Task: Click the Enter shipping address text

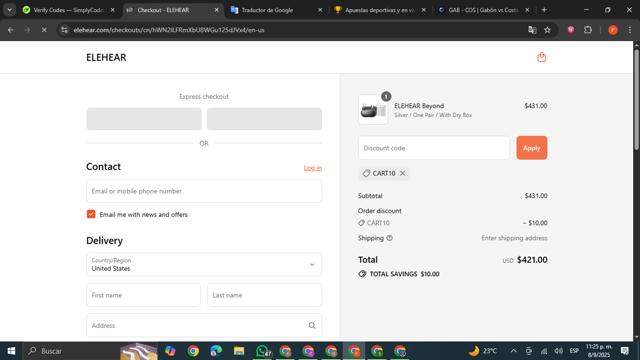Action: click(514, 238)
